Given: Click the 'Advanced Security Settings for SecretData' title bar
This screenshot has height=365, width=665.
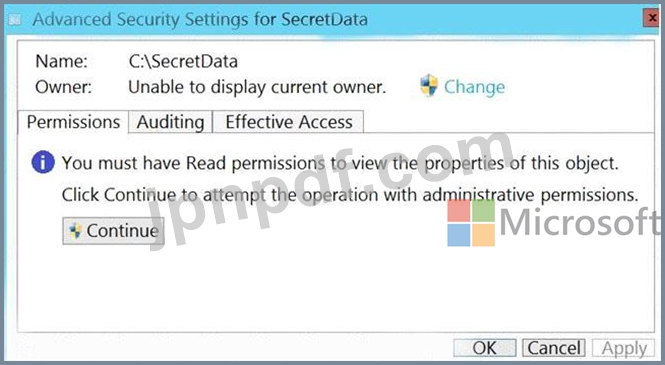Looking at the screenshot, I should [x=200, y=20].
